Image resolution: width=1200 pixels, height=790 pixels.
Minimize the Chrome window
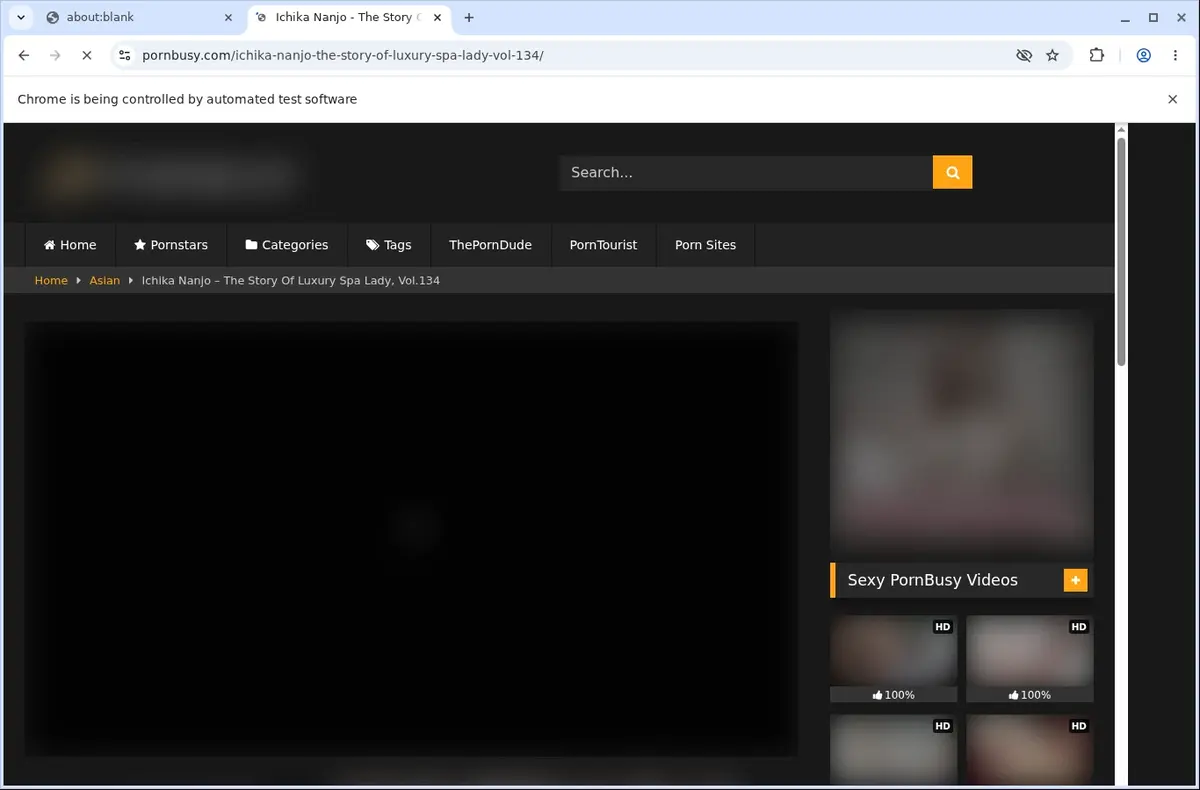1126,17
